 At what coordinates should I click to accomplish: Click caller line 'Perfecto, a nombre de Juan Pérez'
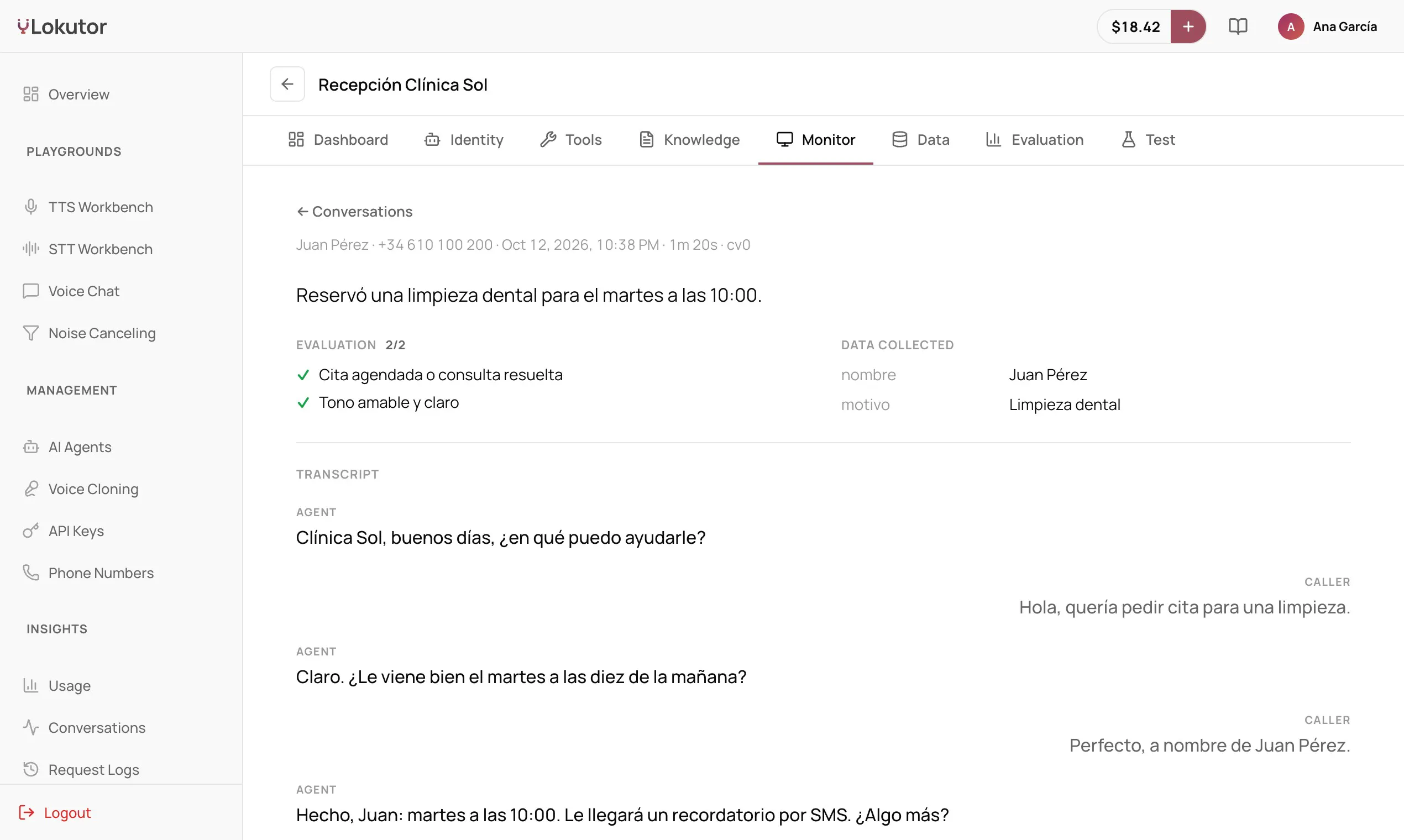pos(1210,745)
